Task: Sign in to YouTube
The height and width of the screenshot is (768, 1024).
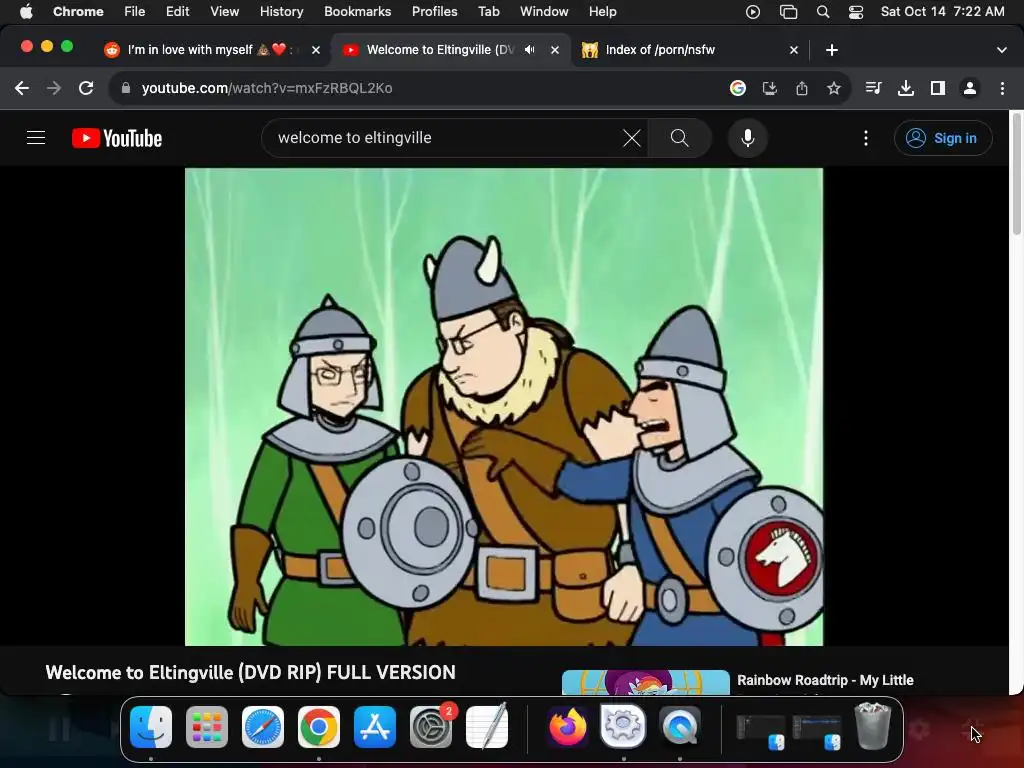Action: (x=943, y=138)
